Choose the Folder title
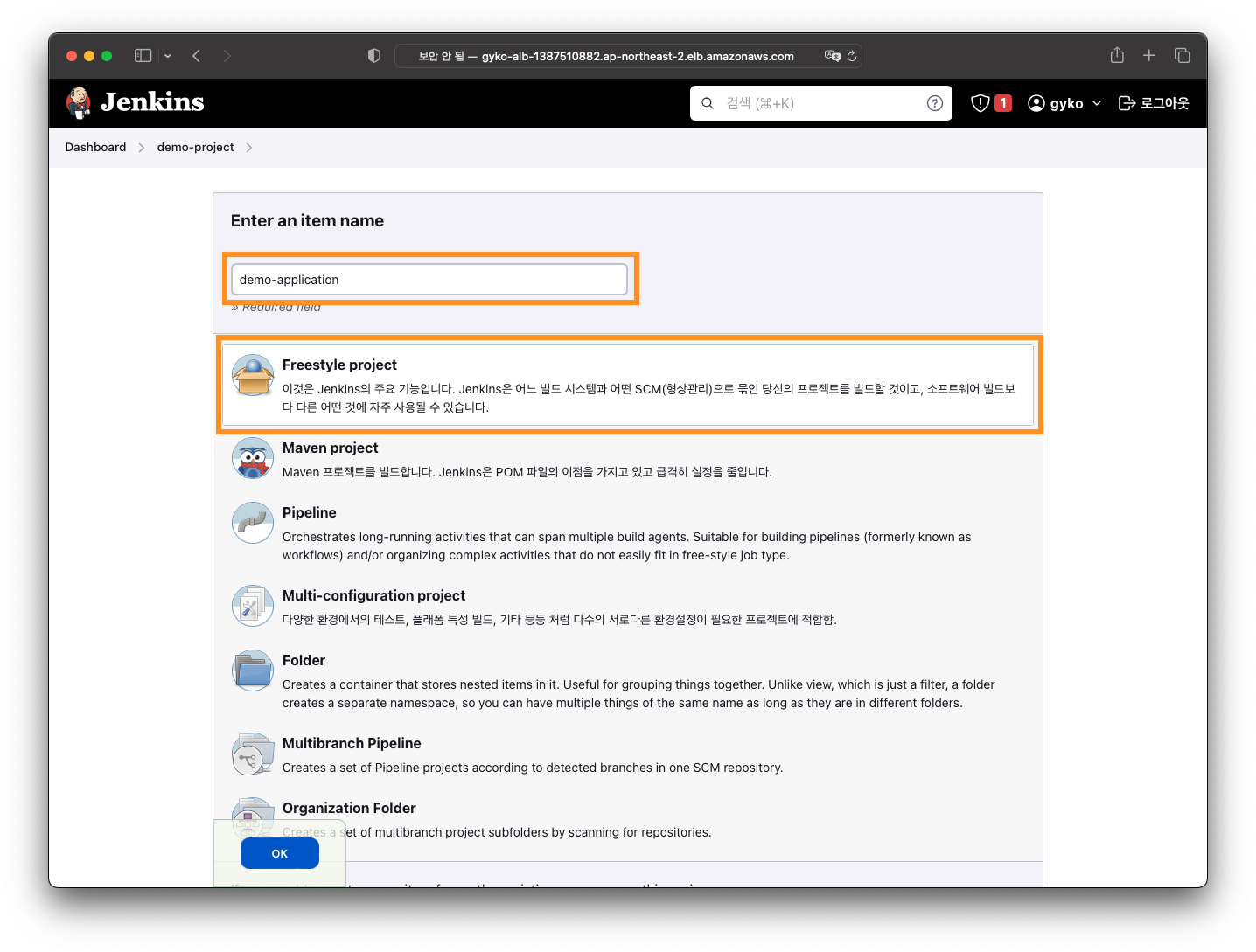Image resolution: width=1256 pixels, height=952 pixels. click(304, 660)
